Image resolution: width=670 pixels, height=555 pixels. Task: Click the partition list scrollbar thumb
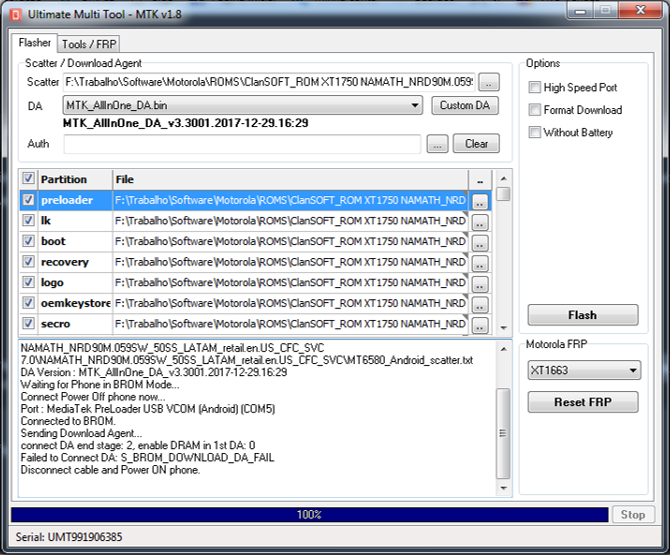[504, 194]
